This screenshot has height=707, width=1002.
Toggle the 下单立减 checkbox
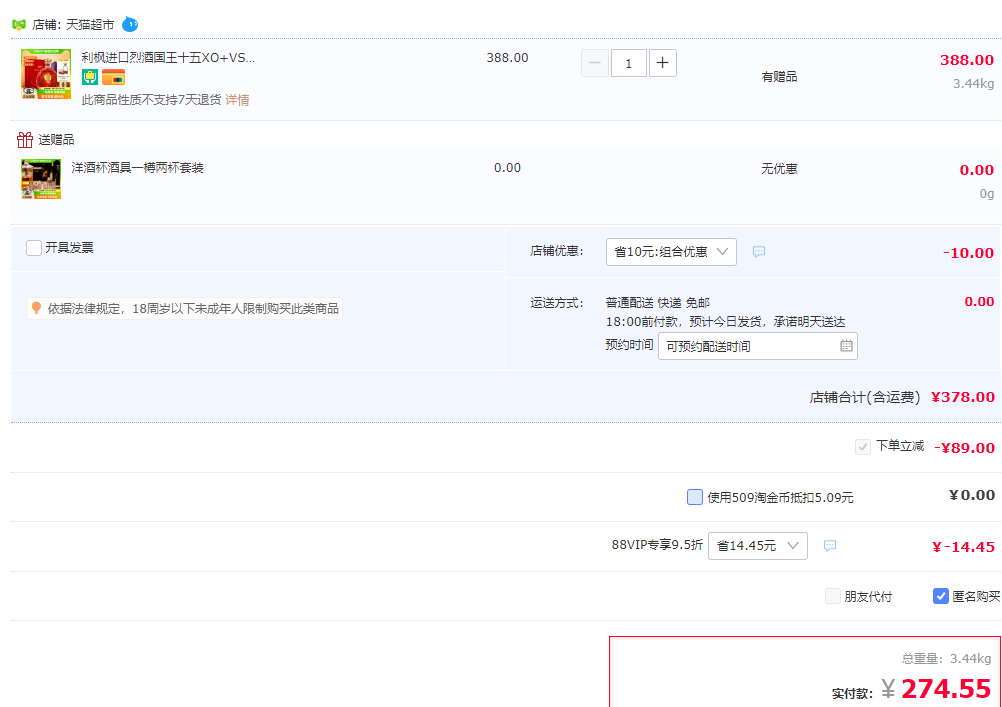pos(863,447)
